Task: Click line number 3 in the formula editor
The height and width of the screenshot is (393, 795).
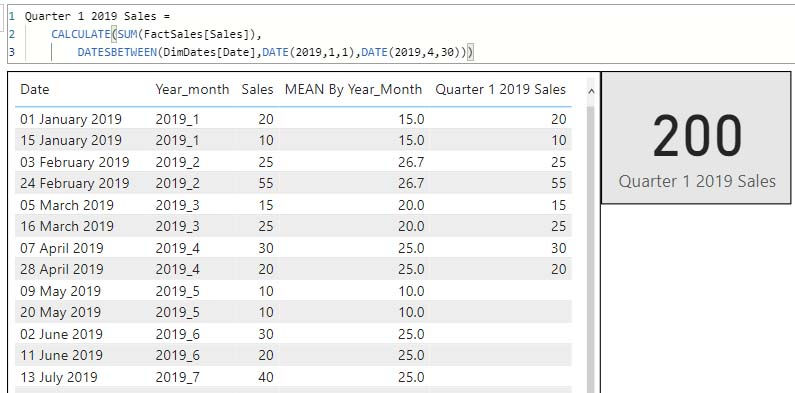Action: (x=12, y=52)
